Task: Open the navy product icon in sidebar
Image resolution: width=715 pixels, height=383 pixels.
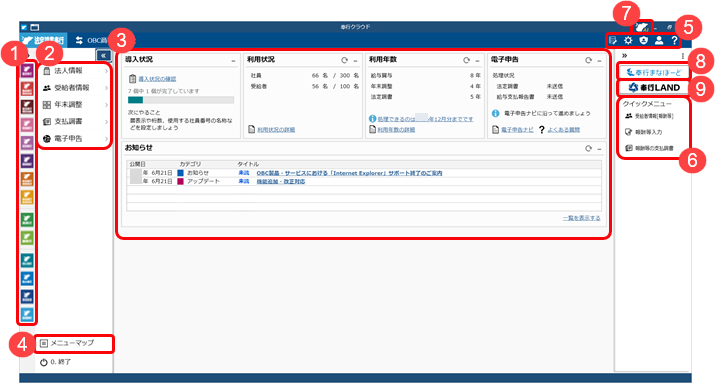Action: pos(27,296)
